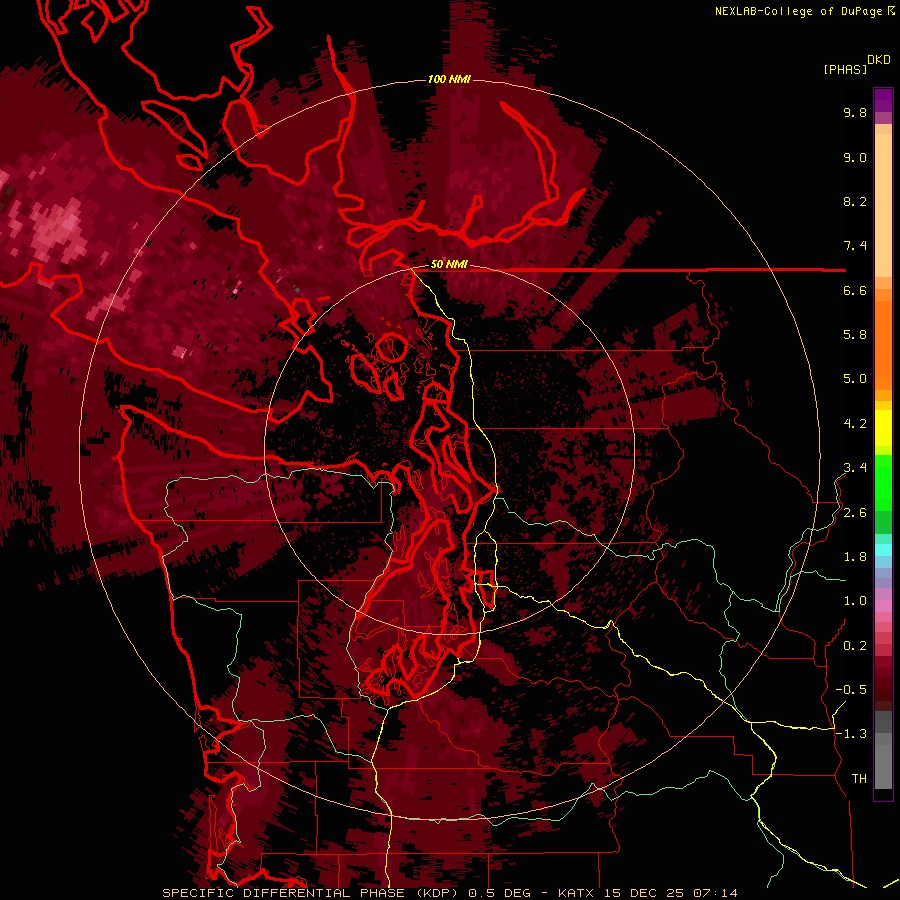Click the bright green segment of the color scale
The image size is (900, 900).
point(883,482)
